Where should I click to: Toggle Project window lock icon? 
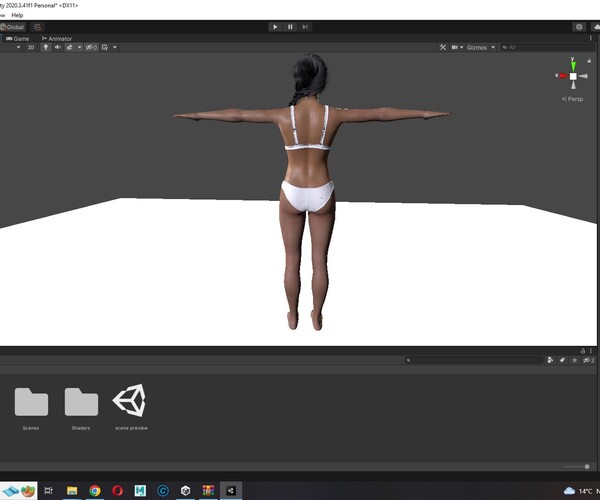click(582, 351)
